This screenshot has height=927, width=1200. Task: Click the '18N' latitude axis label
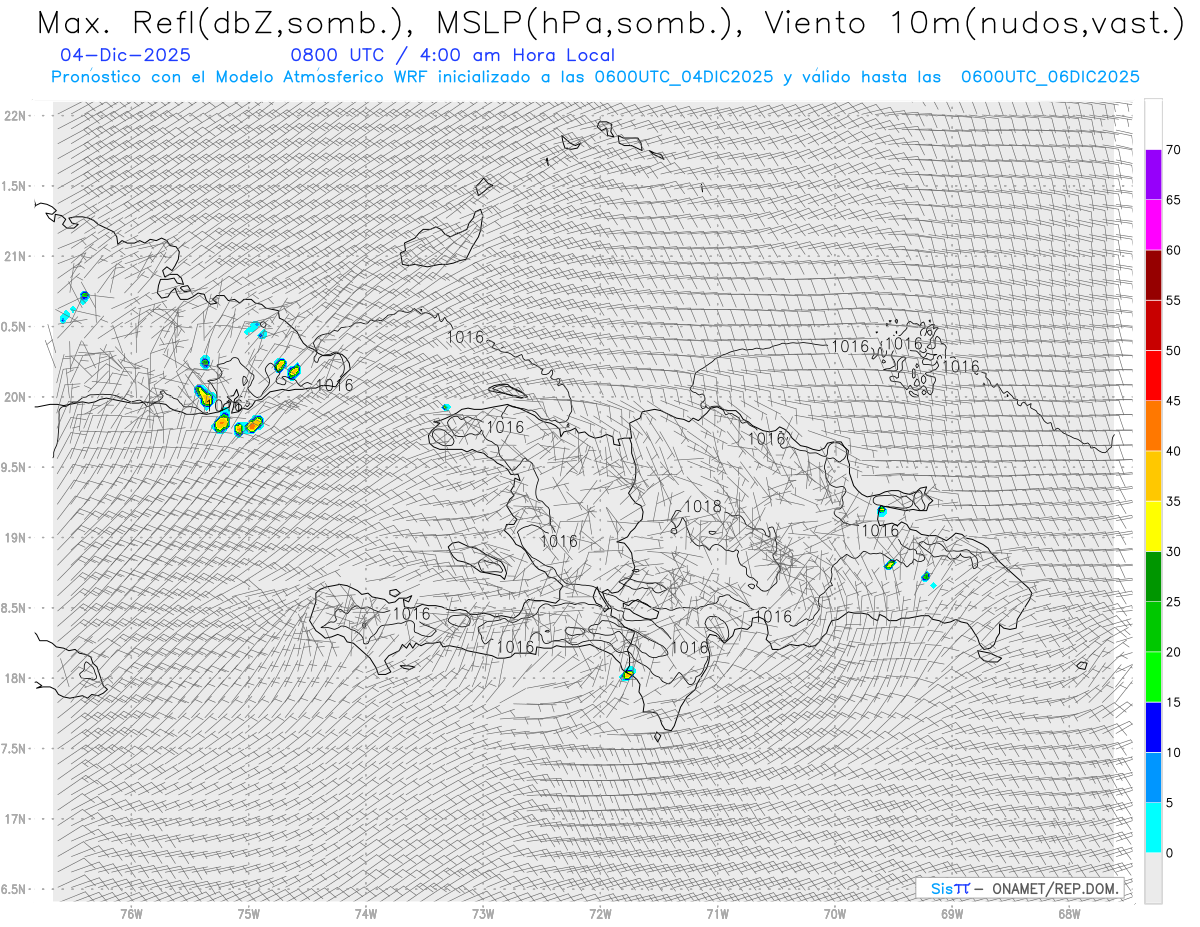(14, 678)
